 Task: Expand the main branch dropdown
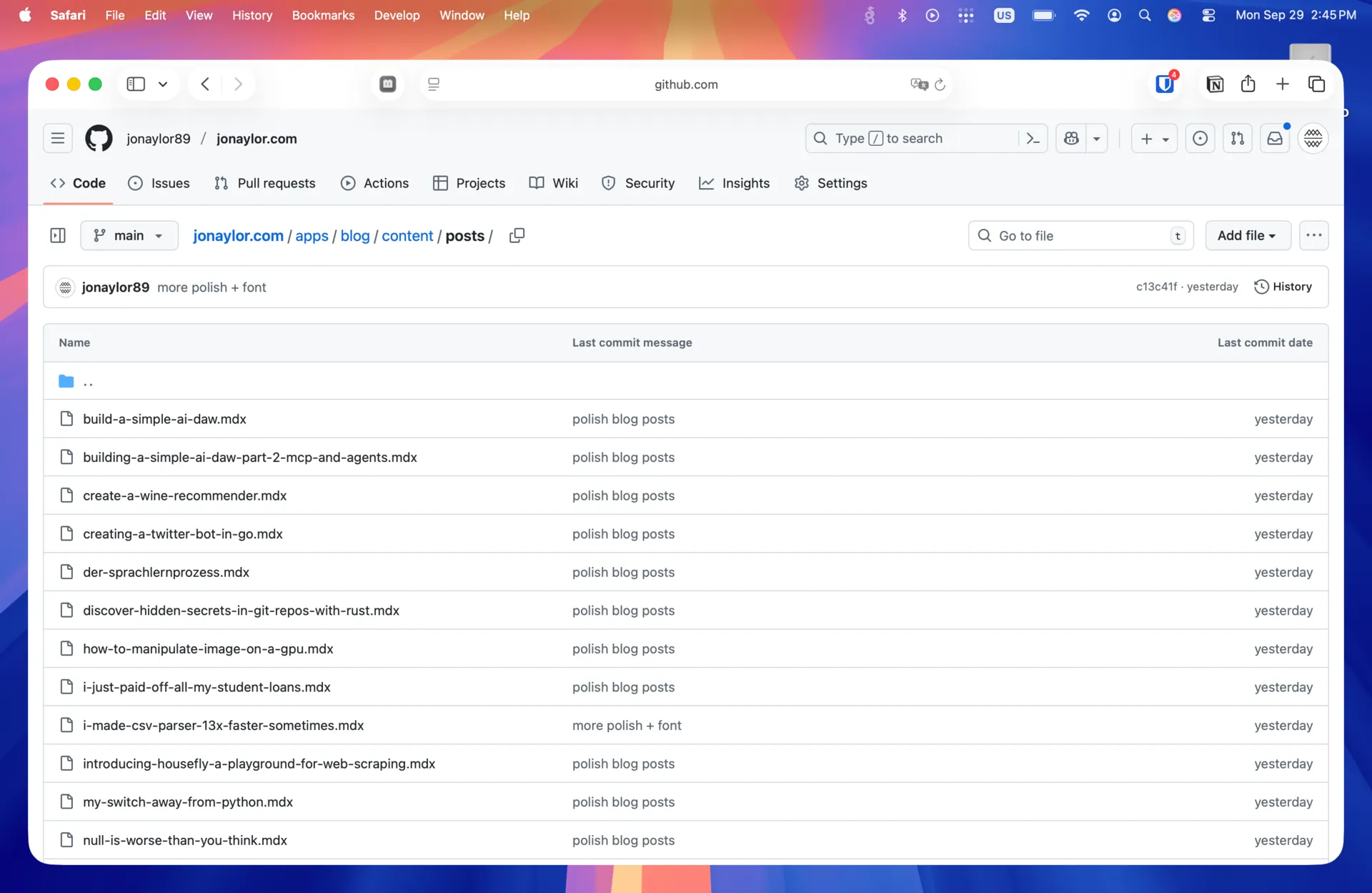[129, 236]
